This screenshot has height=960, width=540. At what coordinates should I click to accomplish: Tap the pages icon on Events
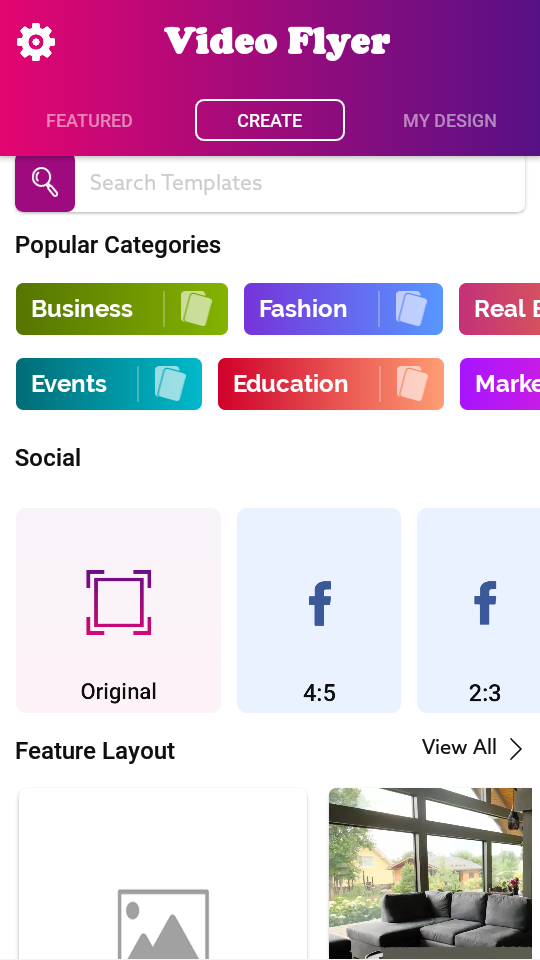(170, 383)
